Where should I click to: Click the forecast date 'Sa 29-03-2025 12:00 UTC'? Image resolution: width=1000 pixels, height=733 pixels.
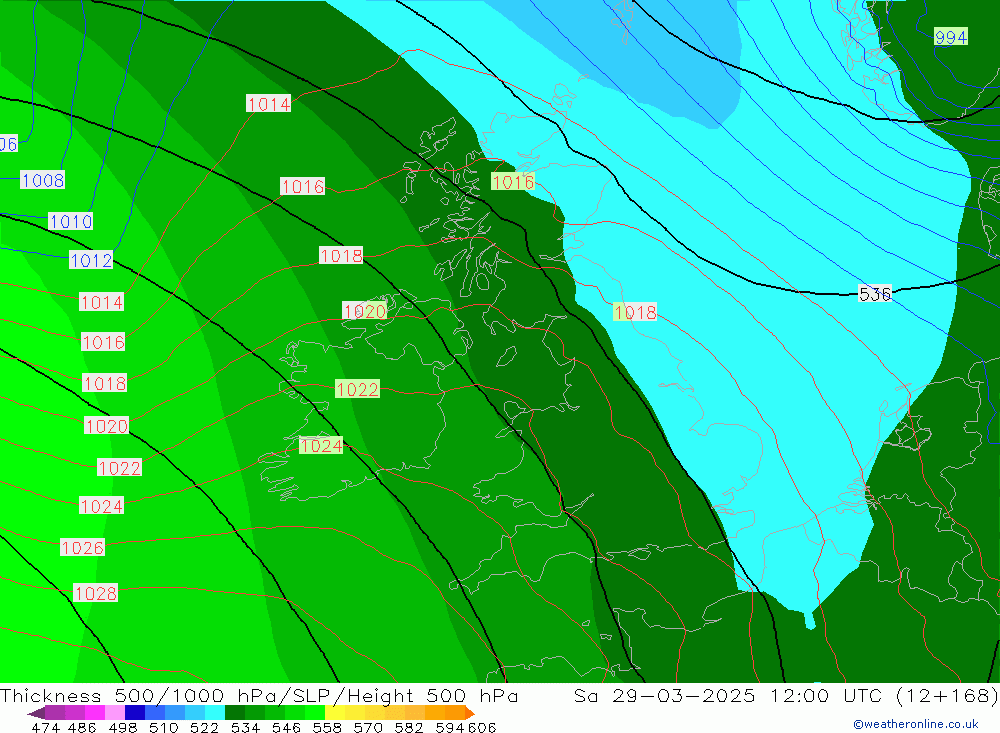coord(728,695)
